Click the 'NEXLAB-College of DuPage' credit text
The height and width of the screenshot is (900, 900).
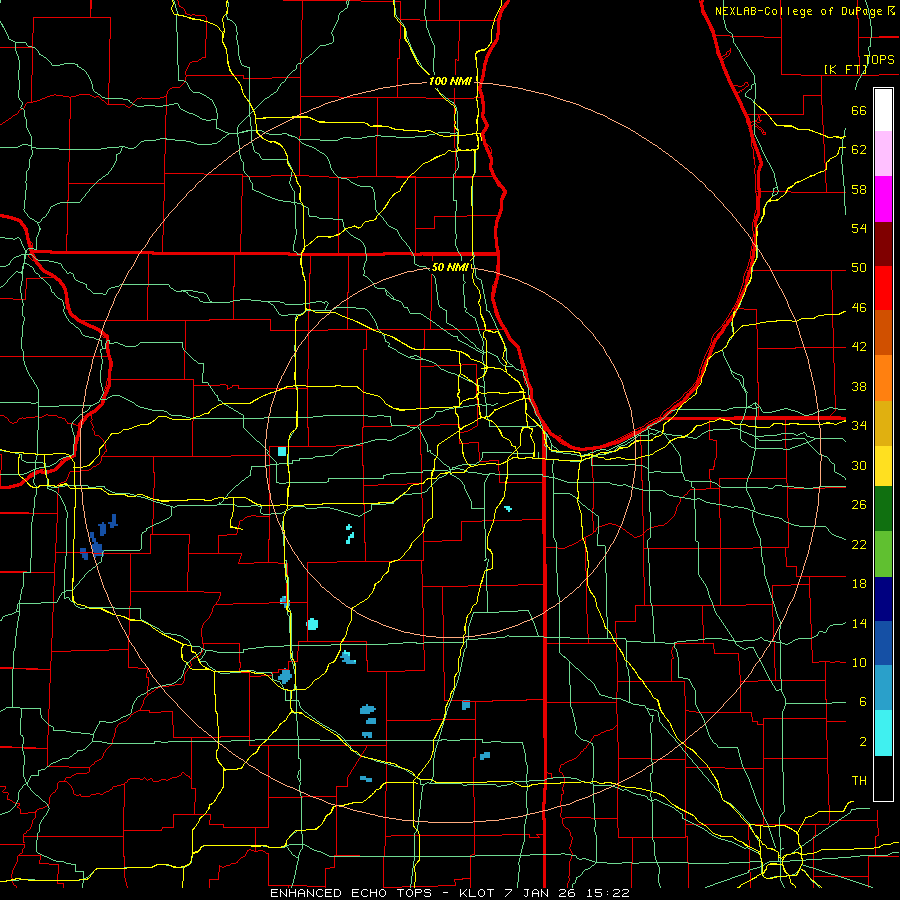801,11
